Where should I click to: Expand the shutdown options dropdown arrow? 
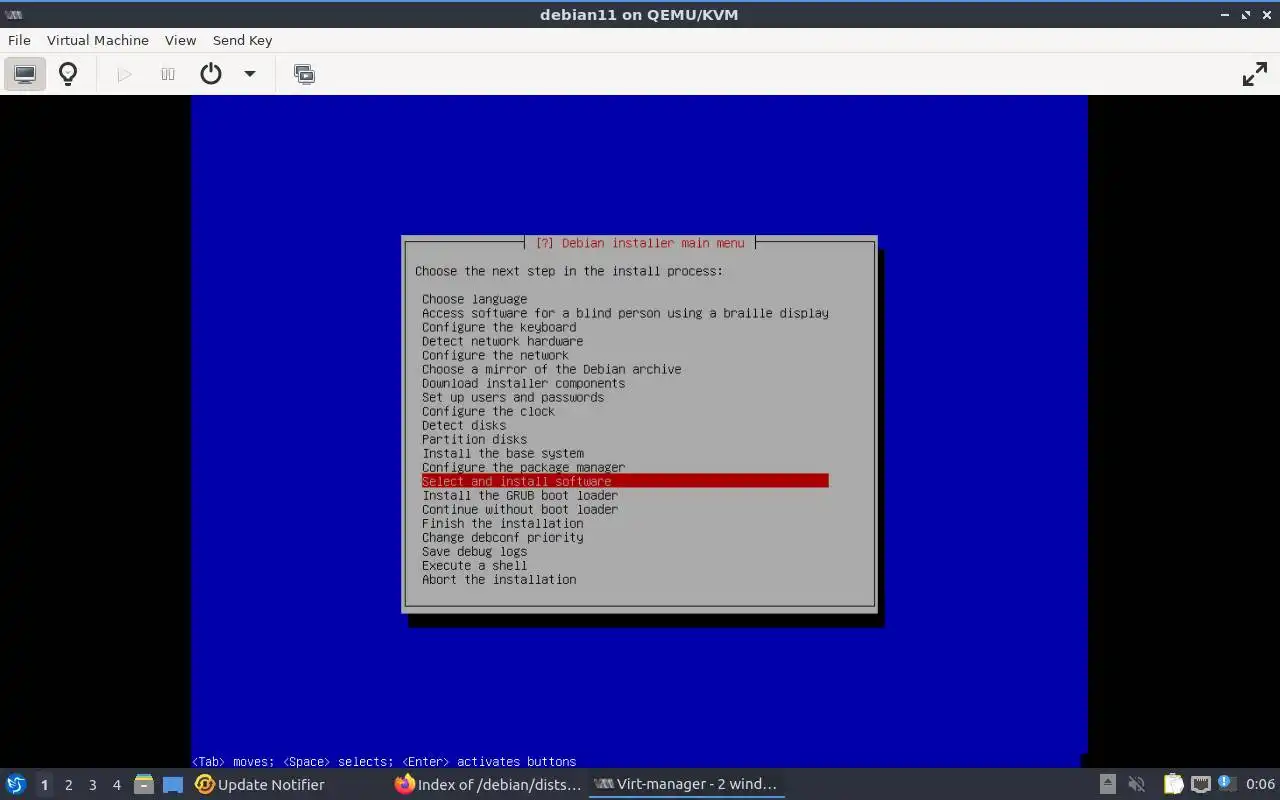click(x=250, y=74)
